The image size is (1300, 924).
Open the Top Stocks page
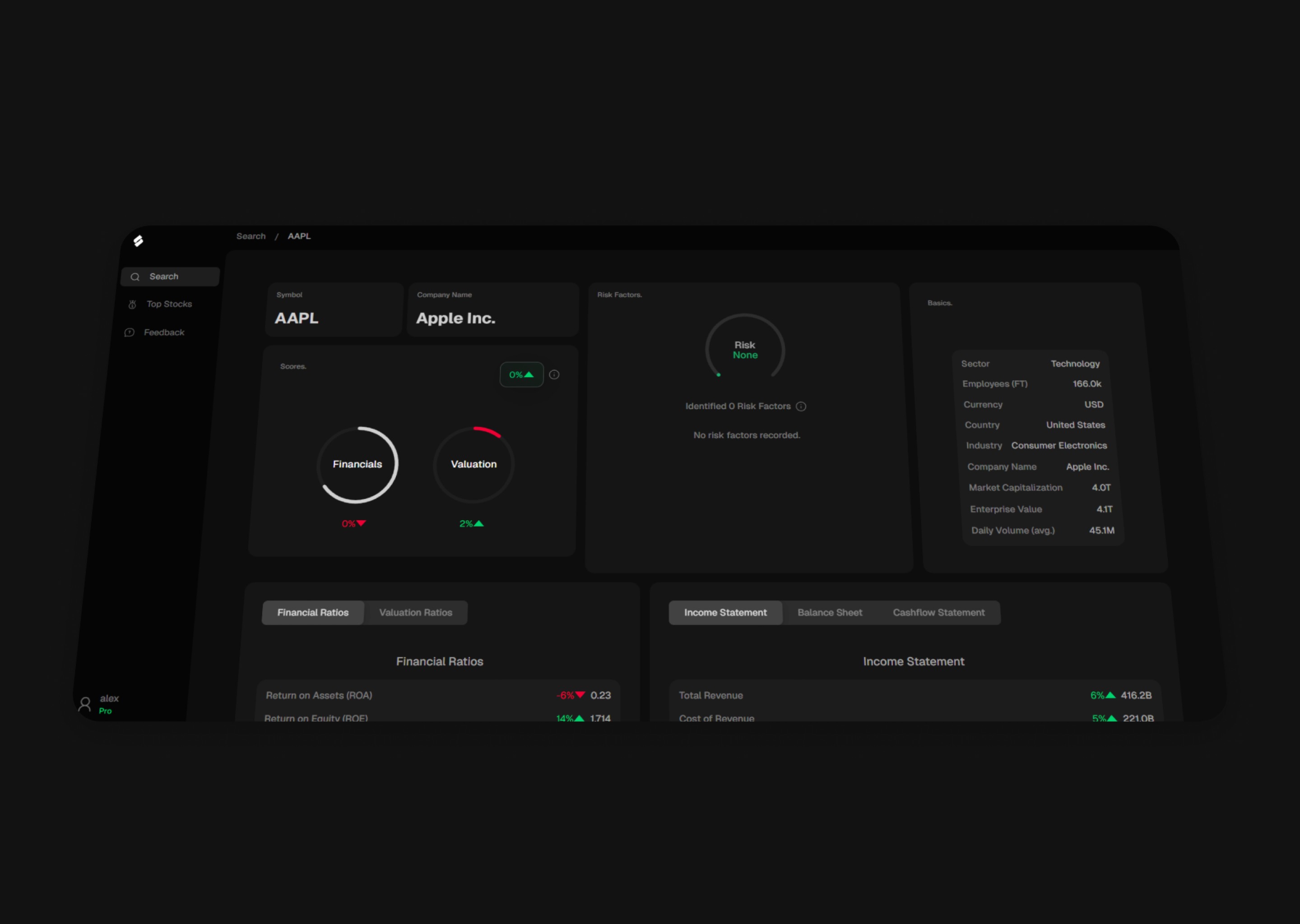pos(169,305)
